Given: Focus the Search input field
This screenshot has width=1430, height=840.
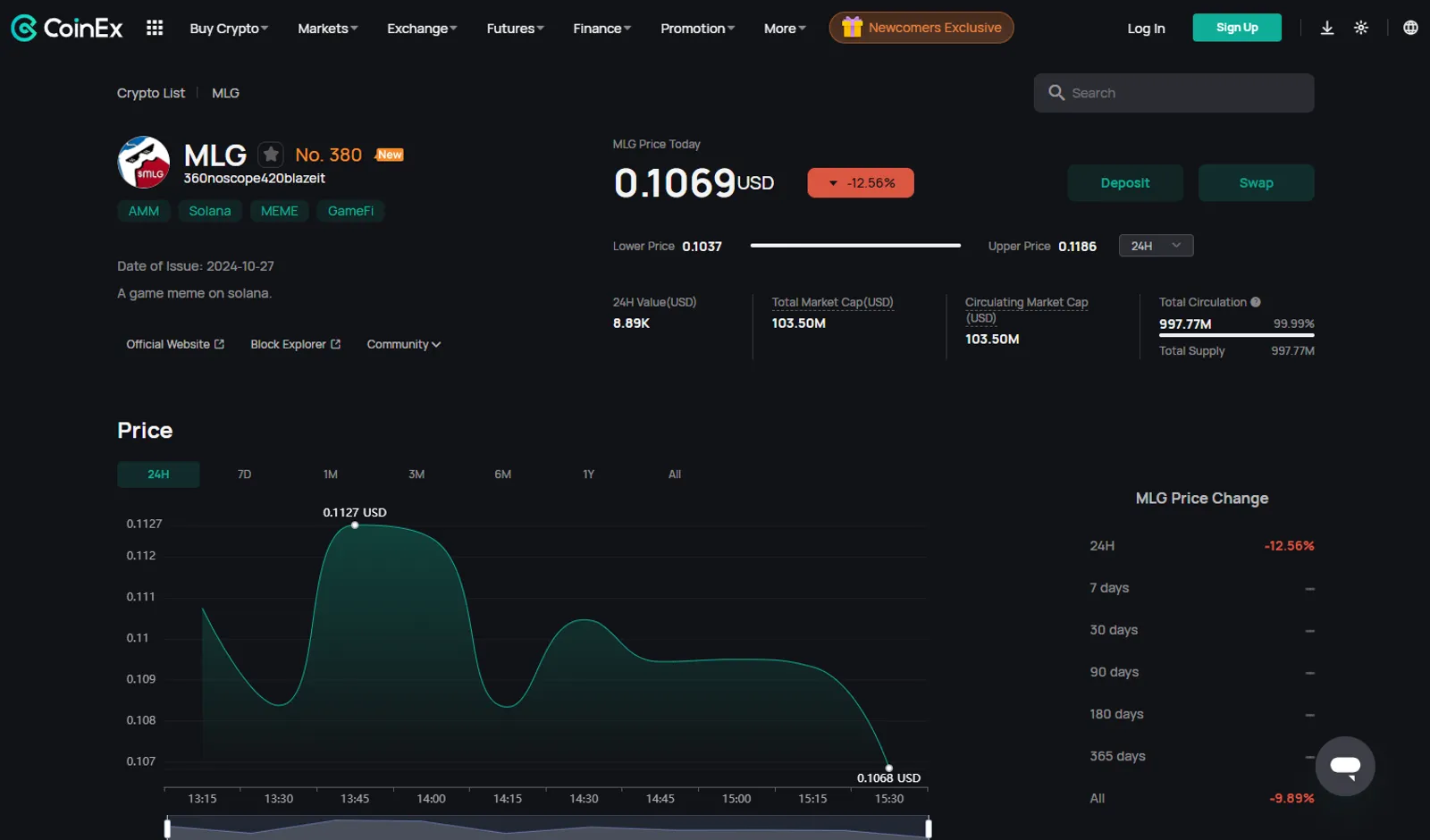Looking at the screenshot, I should click(1173, 93).
